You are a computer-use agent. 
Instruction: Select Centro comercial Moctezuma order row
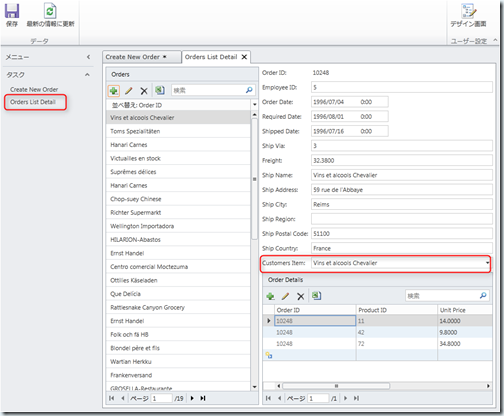(178, 267)
